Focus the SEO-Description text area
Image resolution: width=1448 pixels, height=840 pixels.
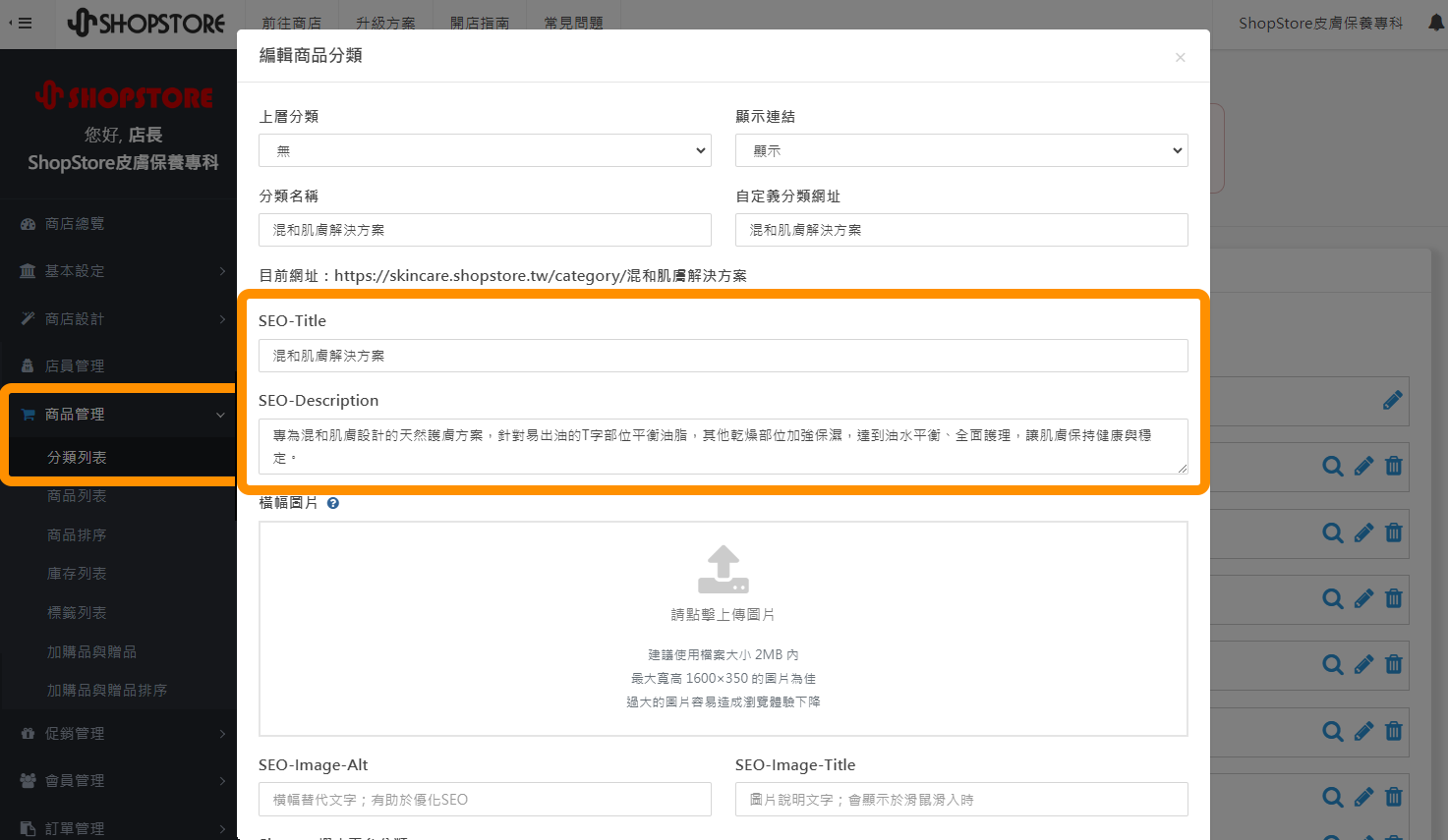pos(724,447)
